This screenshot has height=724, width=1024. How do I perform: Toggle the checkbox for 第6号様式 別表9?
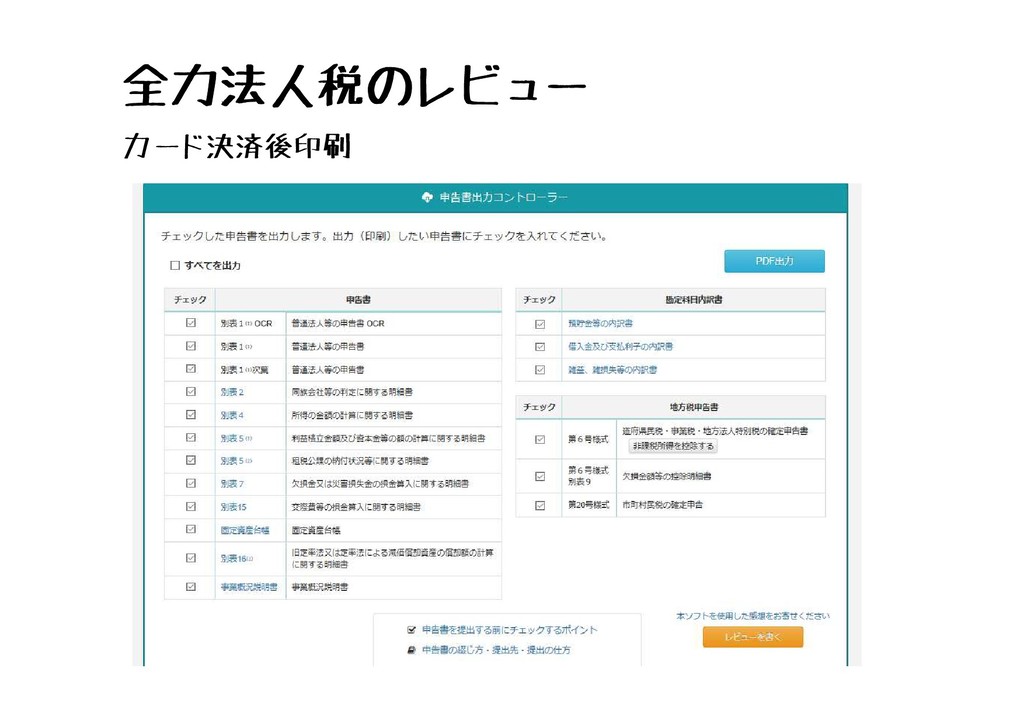click(x=540, y=477)
